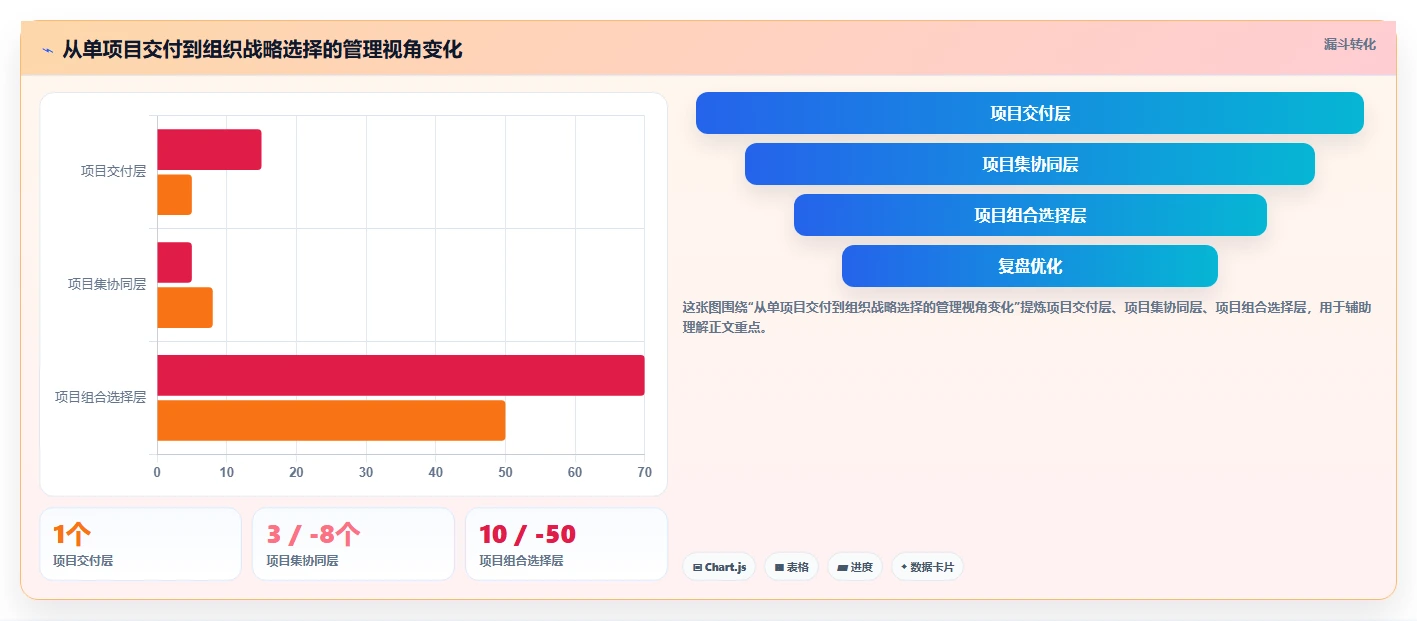Click the x-axis tick label 30
The image size is (1417, 621).
coord(366,472)
